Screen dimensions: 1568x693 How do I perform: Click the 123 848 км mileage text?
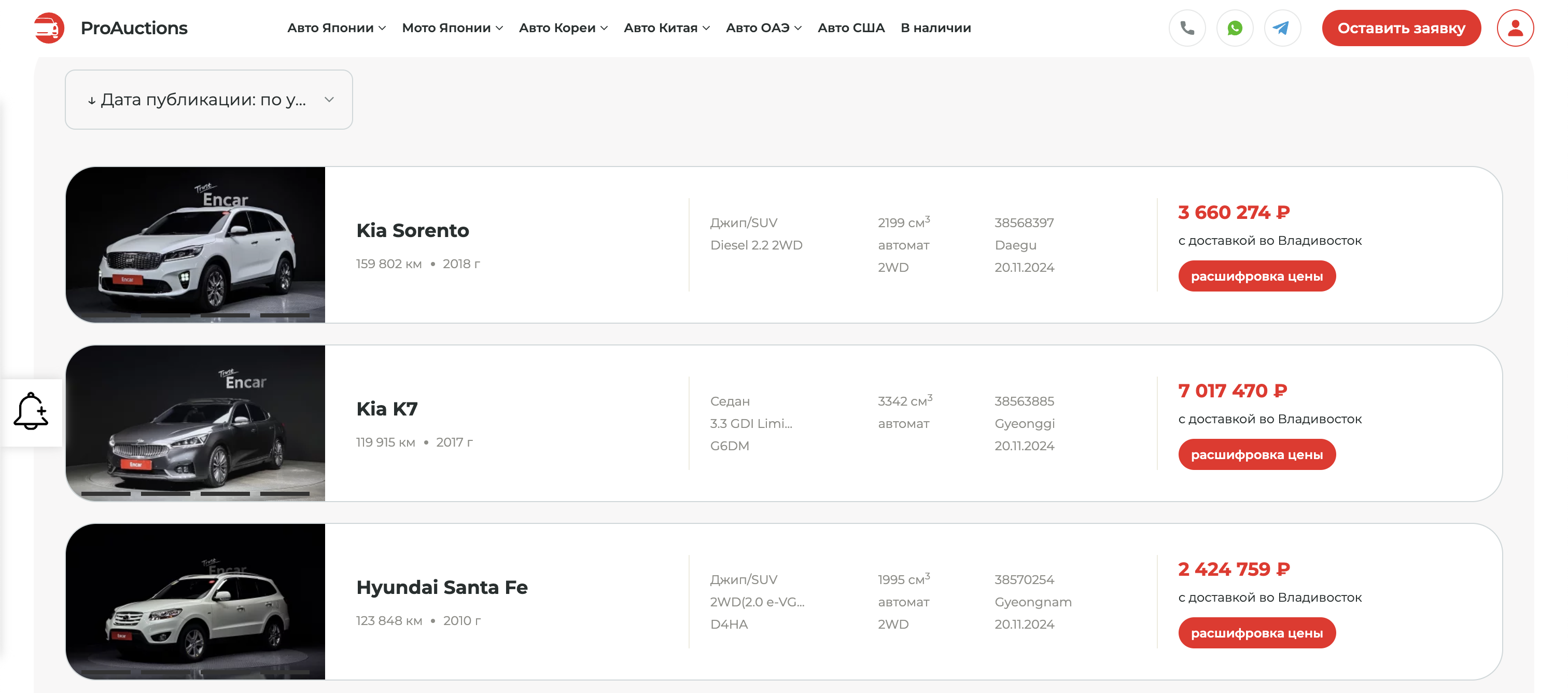click(x=389, y=620)
